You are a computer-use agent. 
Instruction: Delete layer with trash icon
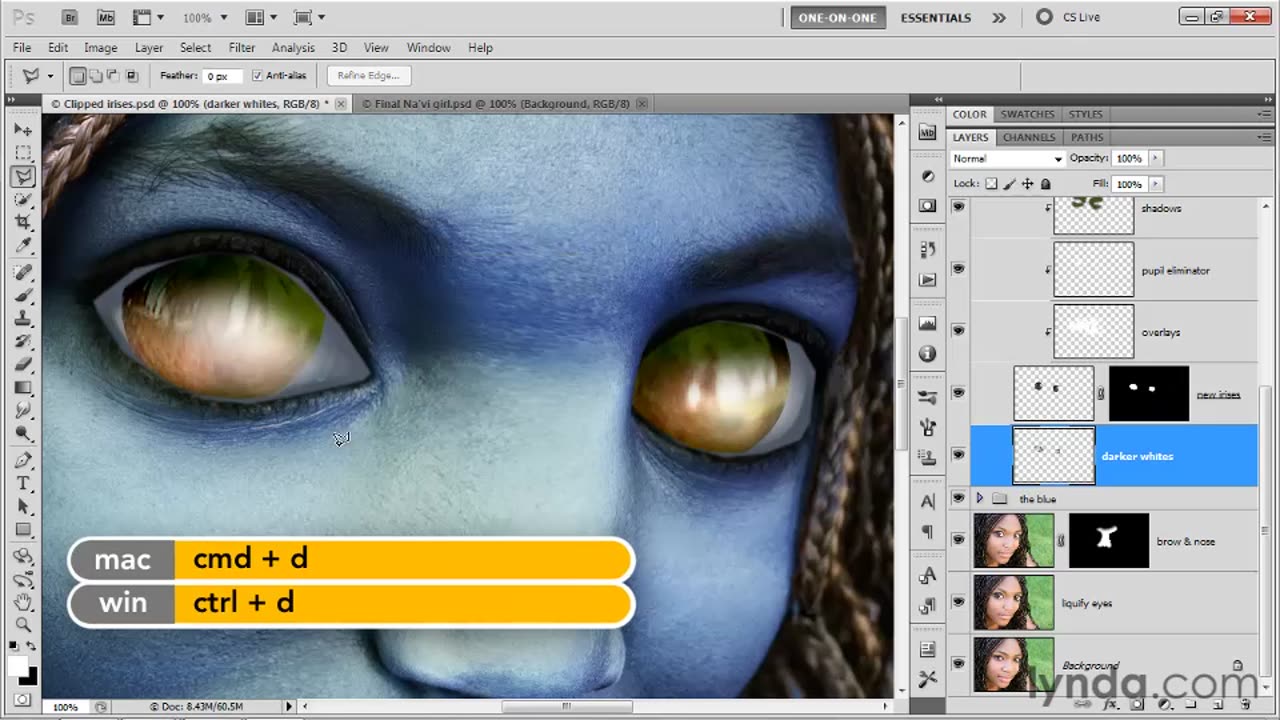click(1246, 705)
